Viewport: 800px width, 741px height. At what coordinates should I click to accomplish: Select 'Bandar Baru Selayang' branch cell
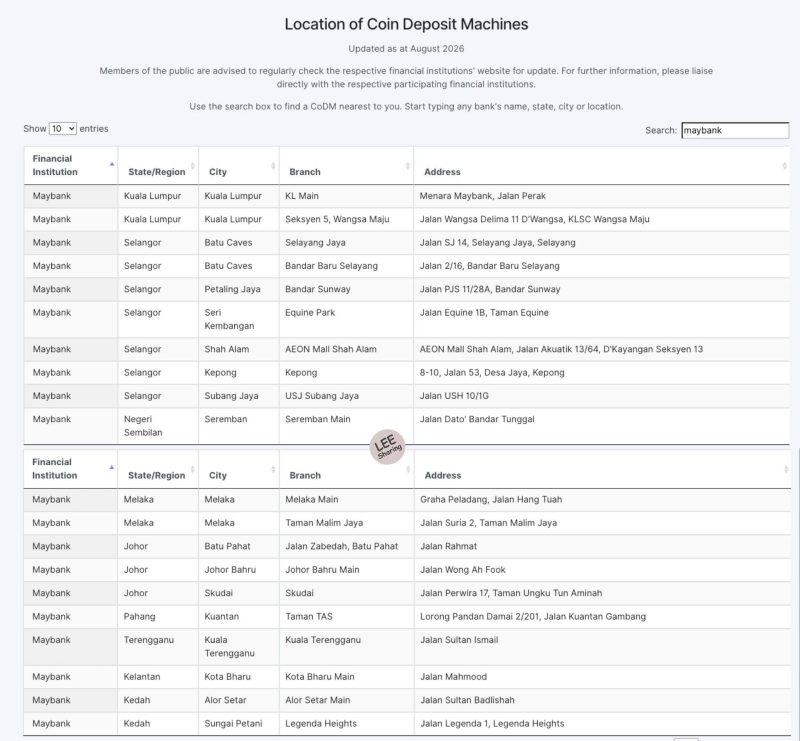click(346, 266)
